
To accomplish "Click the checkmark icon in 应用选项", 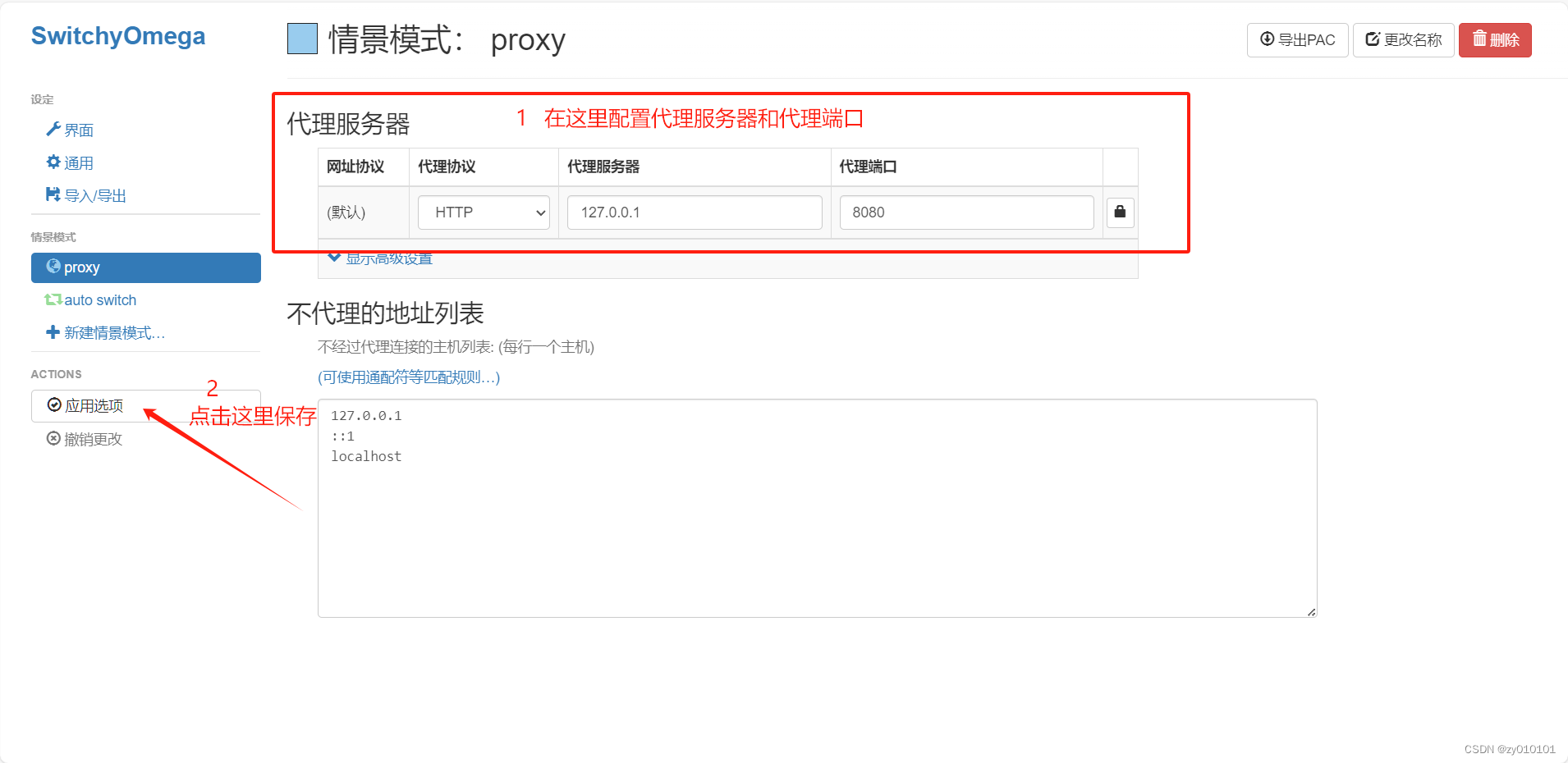I will tap(54, 404).
